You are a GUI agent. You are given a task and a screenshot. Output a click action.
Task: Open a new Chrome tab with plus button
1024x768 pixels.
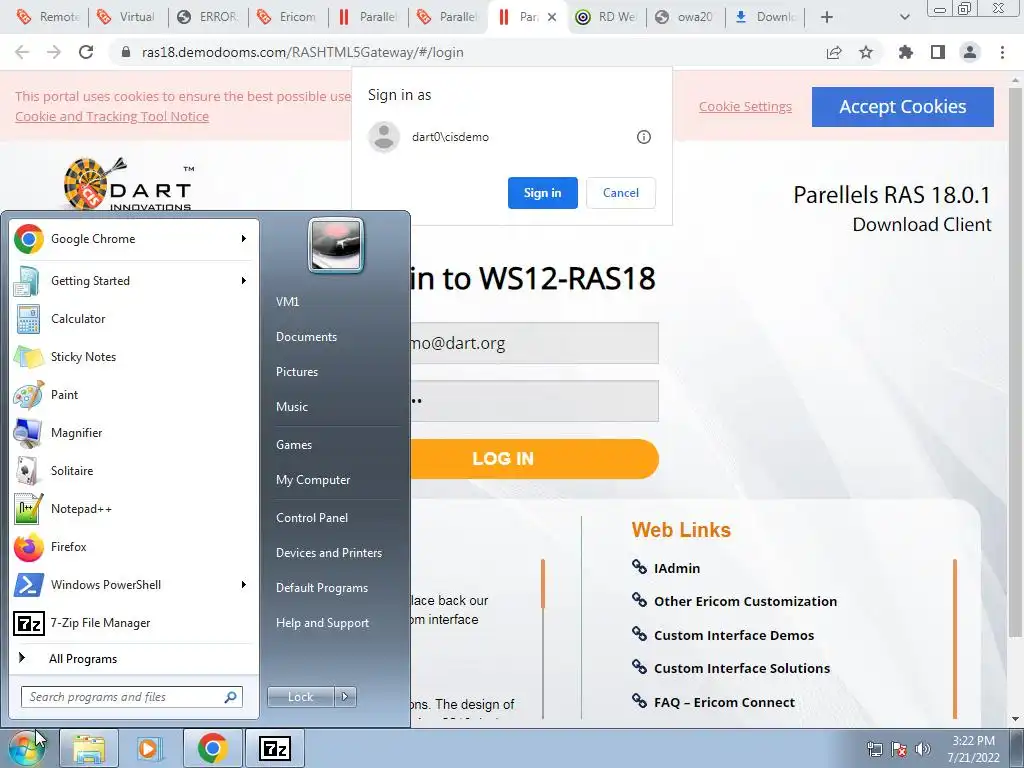tap(827, 17)
